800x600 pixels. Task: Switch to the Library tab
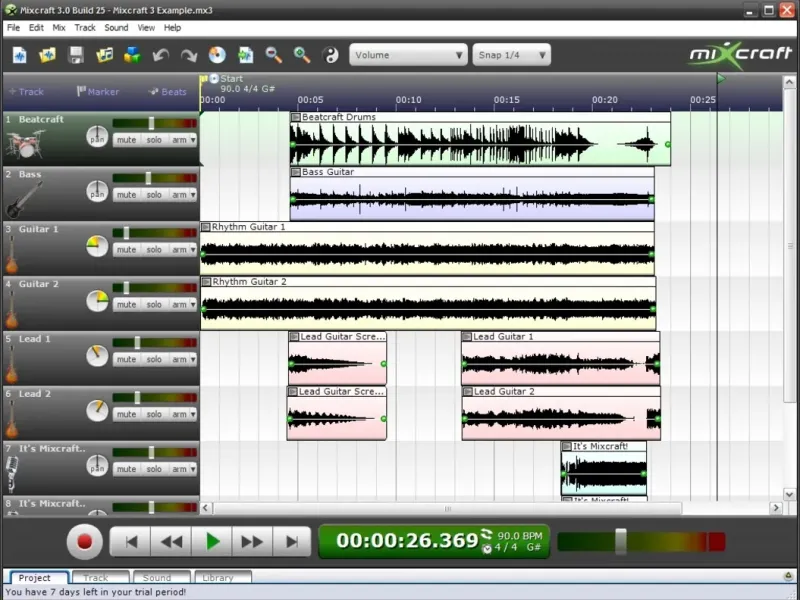pyautogui.click(x=223, y=578)
